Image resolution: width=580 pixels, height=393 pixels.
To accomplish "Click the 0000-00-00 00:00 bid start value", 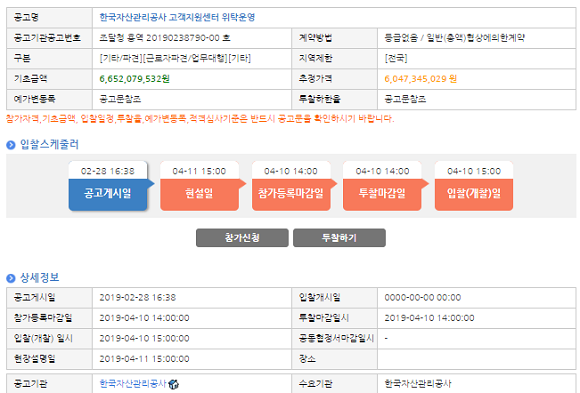I will pos(423,298).
